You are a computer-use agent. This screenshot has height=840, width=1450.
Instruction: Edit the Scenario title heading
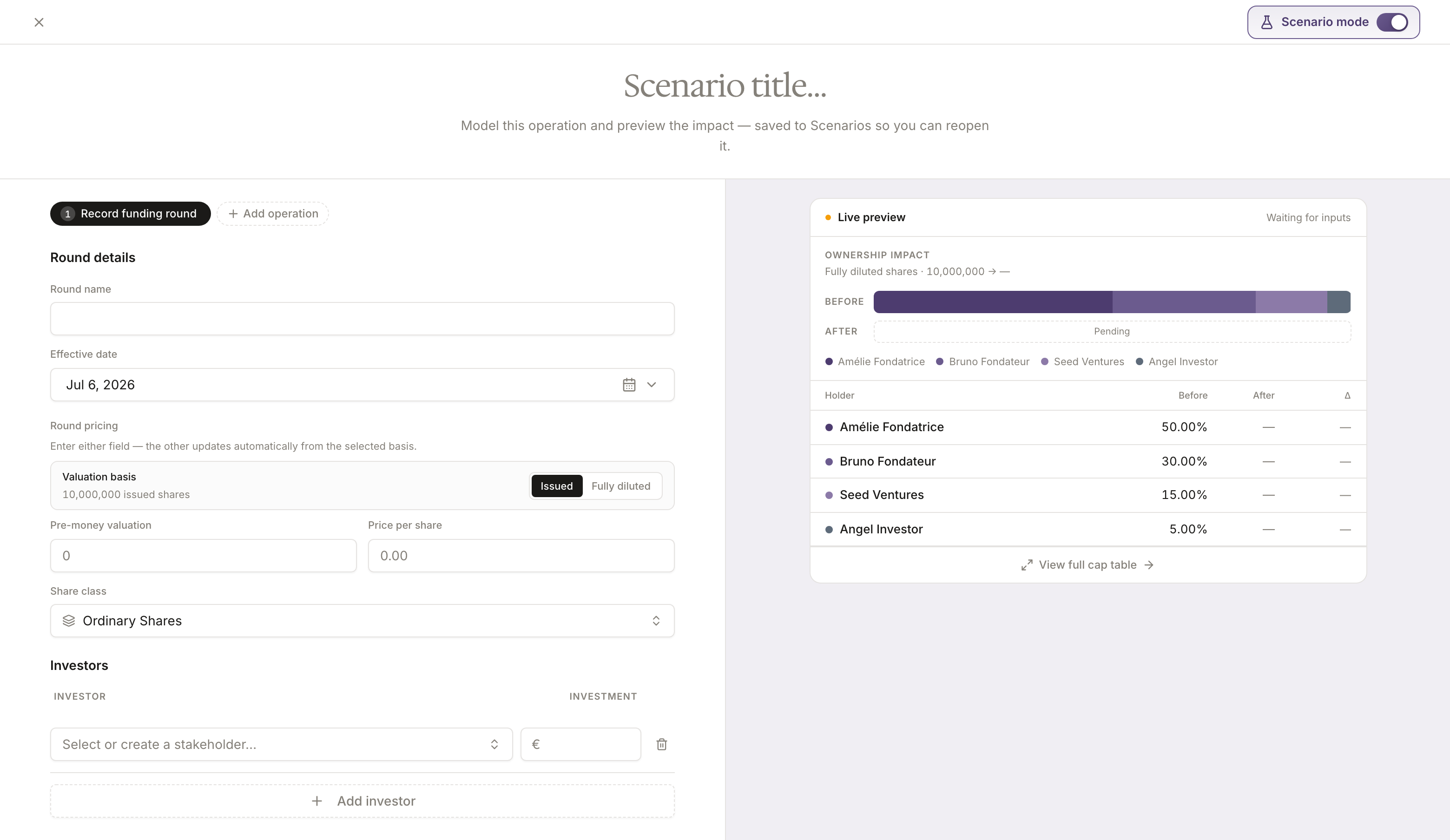click(x=725, y=86)
